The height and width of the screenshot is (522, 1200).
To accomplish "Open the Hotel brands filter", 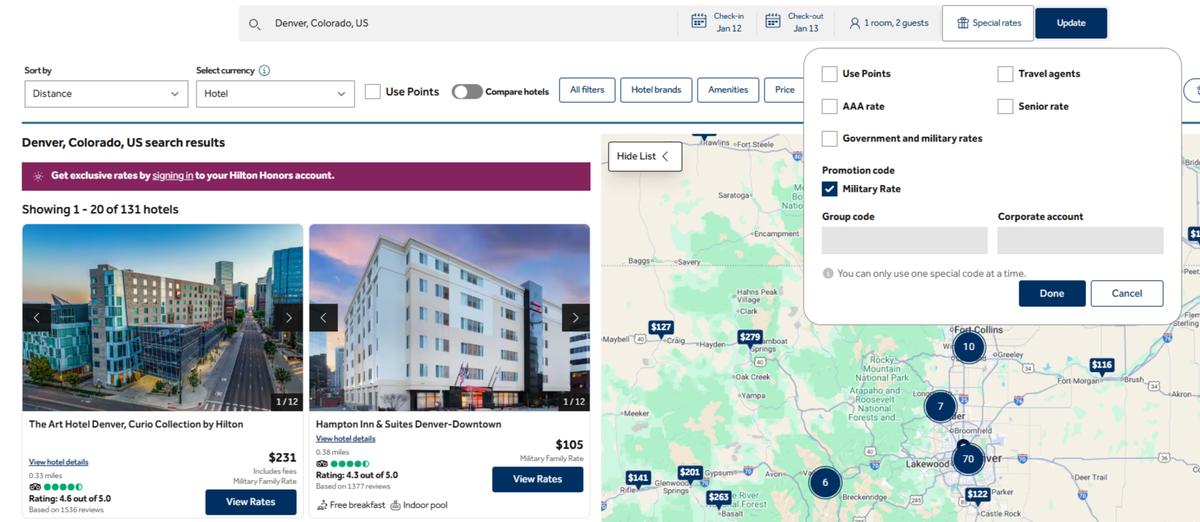I will click(655, 90).
